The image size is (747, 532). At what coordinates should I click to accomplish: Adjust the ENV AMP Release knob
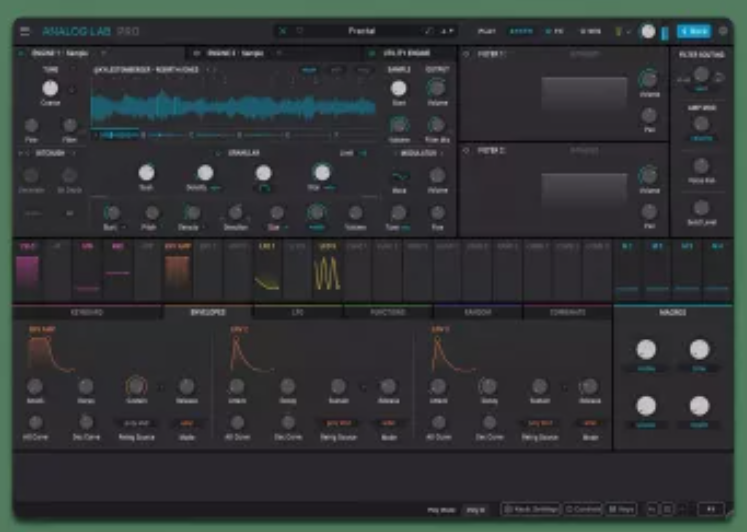point(187,386)
